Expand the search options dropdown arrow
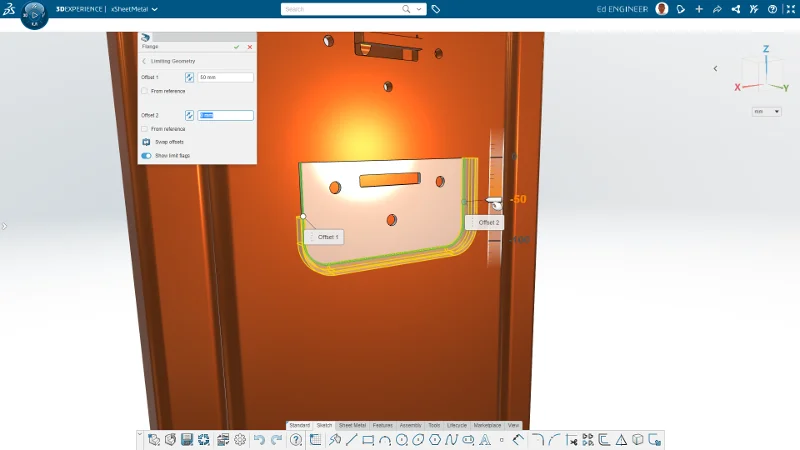This screenshot has height=450, width=800. pos(420,9)
